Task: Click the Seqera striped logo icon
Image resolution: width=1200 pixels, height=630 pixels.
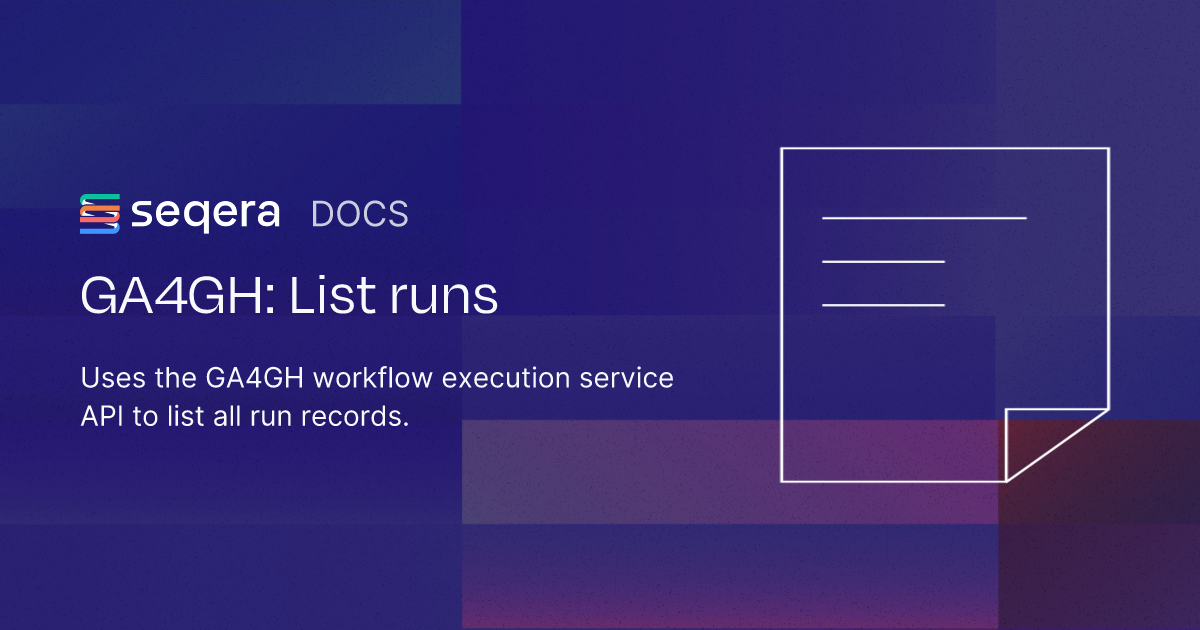Action: coord(100,214)
